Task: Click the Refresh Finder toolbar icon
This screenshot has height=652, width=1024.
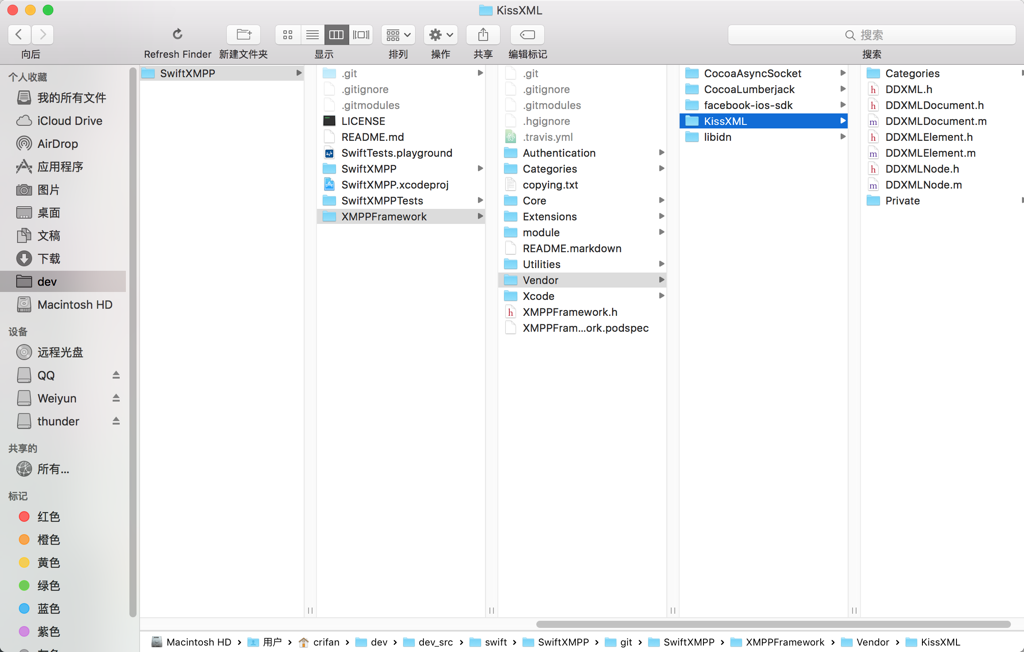Action: (178, 35)
